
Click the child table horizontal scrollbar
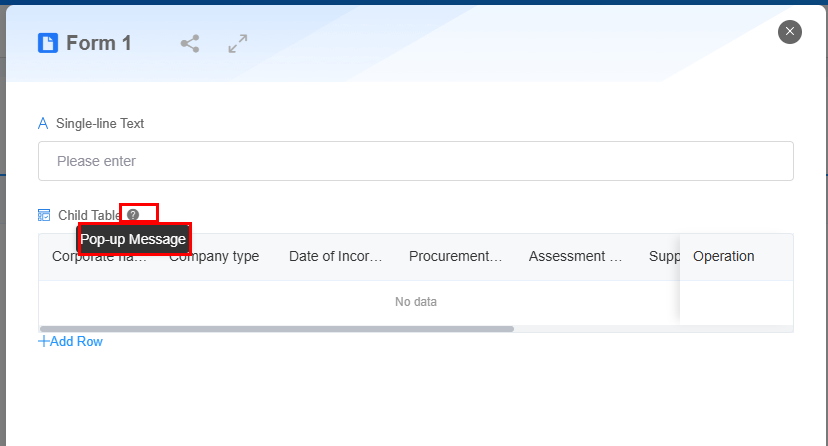coord(277,329)
